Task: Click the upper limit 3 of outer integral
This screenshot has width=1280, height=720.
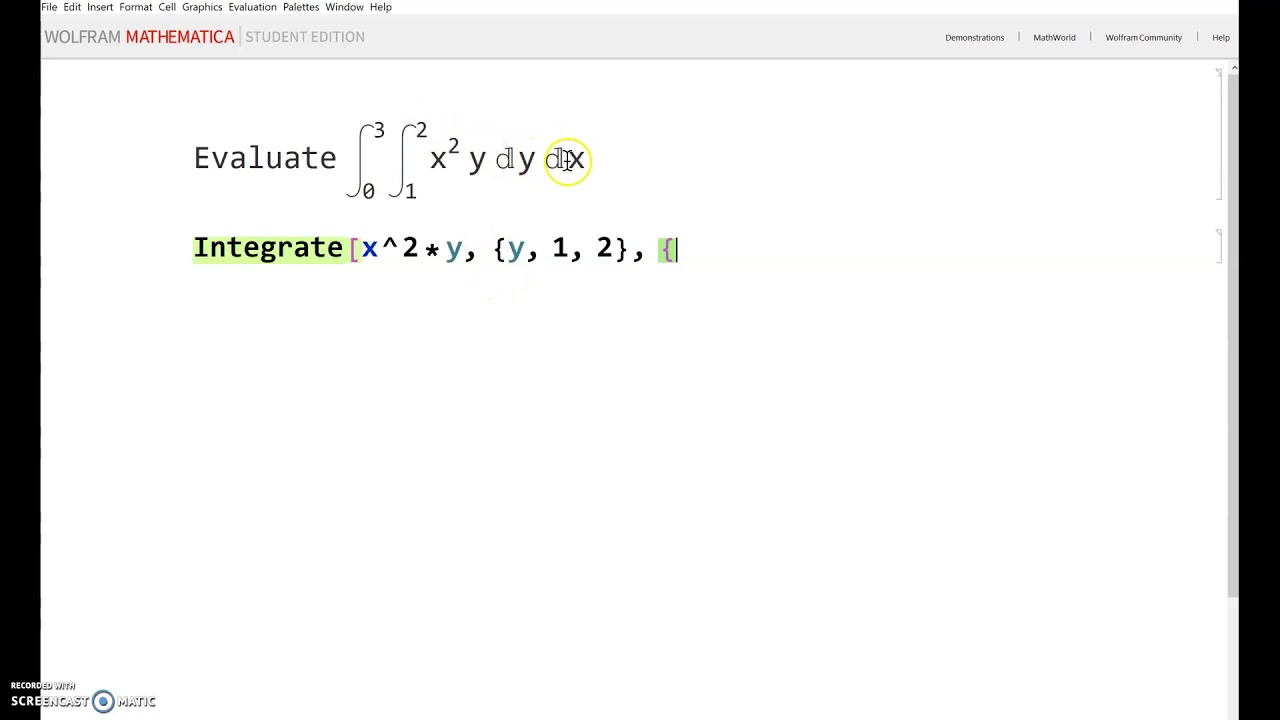Action: pyautogui.click(x=379, y=131)
